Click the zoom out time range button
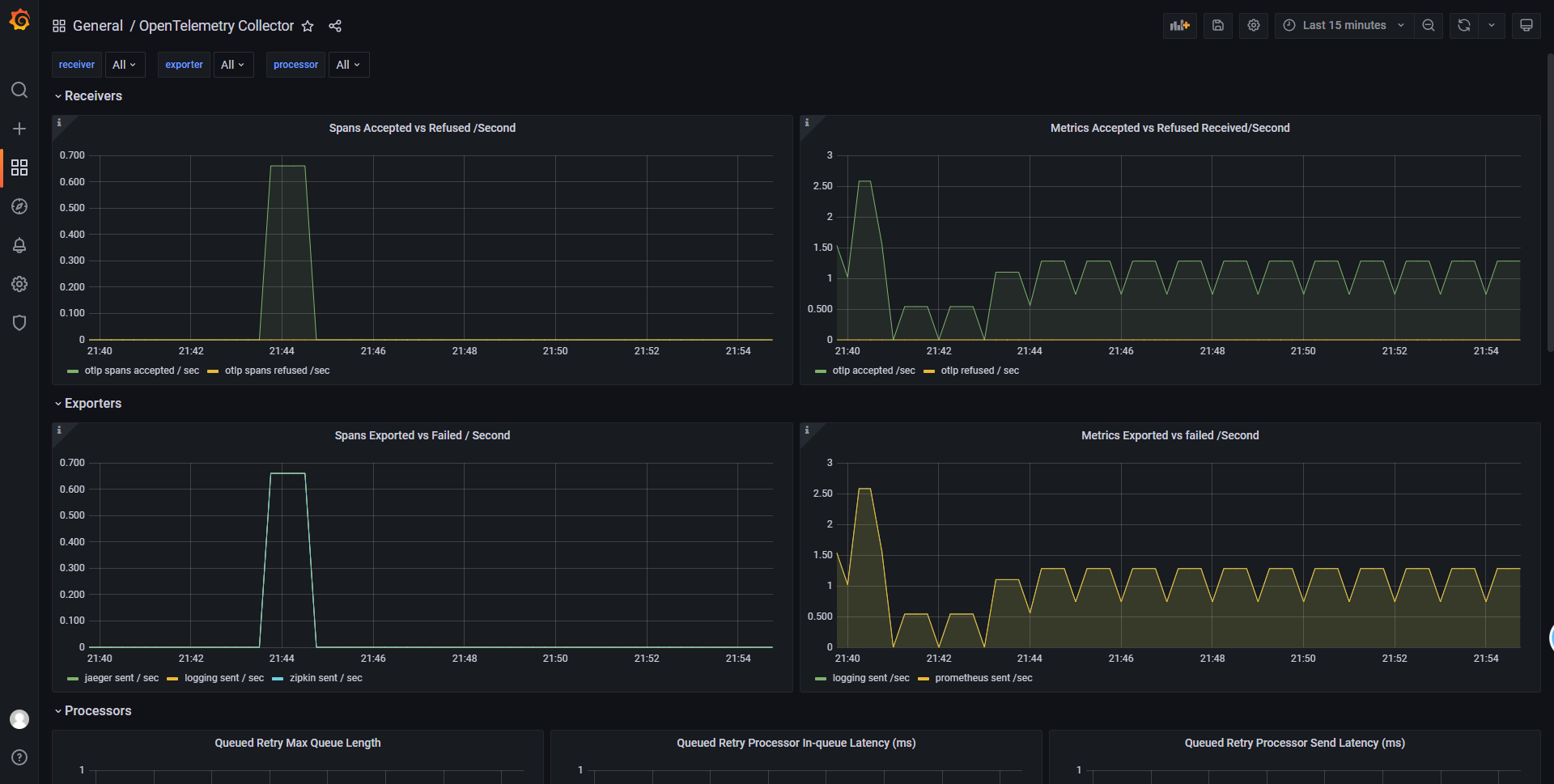 click(1429, 25)
